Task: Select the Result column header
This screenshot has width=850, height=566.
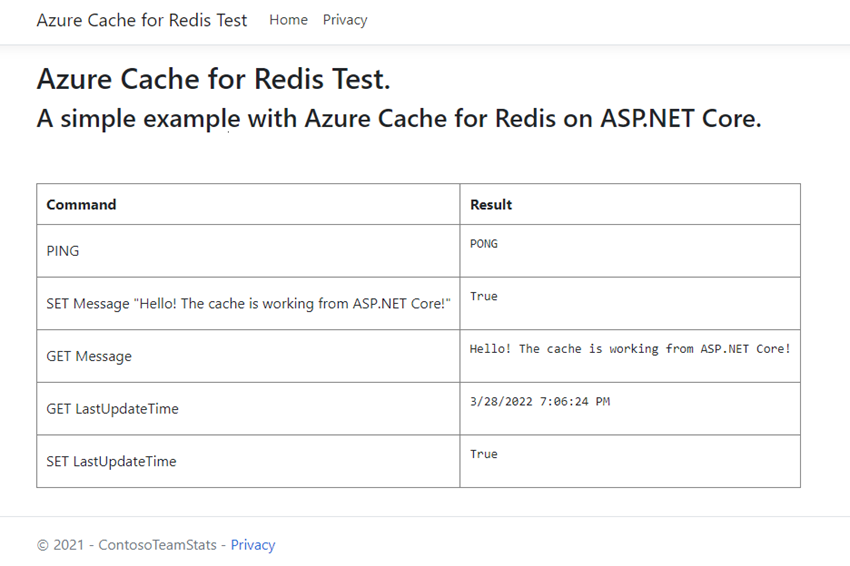Action: coord(491,204)
